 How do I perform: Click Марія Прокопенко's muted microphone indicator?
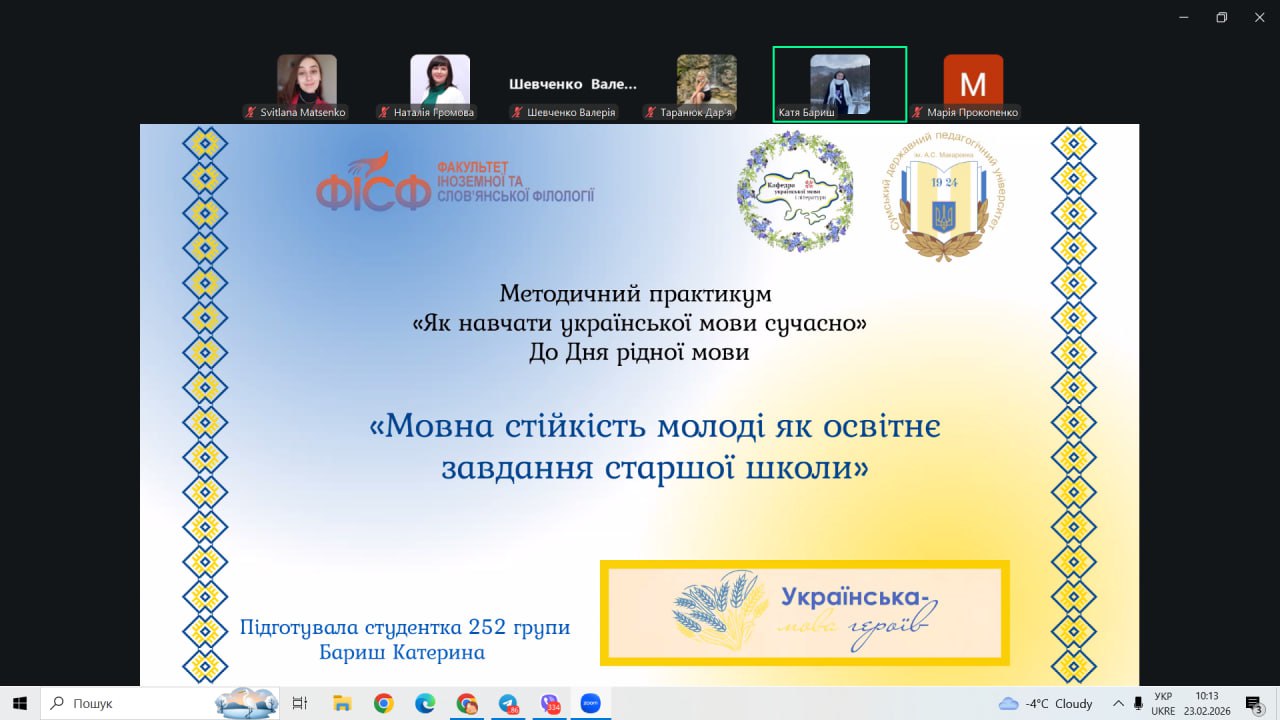pyautogui.click(x=917, y=113)
